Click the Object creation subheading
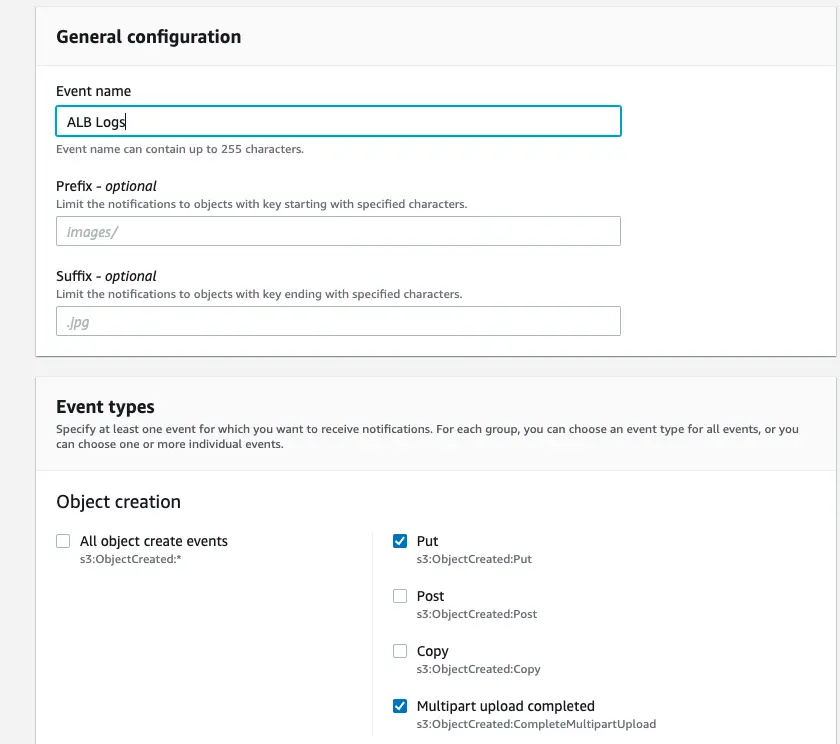Image resolution: width=840 pixels, height=744 pixels. 118,502
